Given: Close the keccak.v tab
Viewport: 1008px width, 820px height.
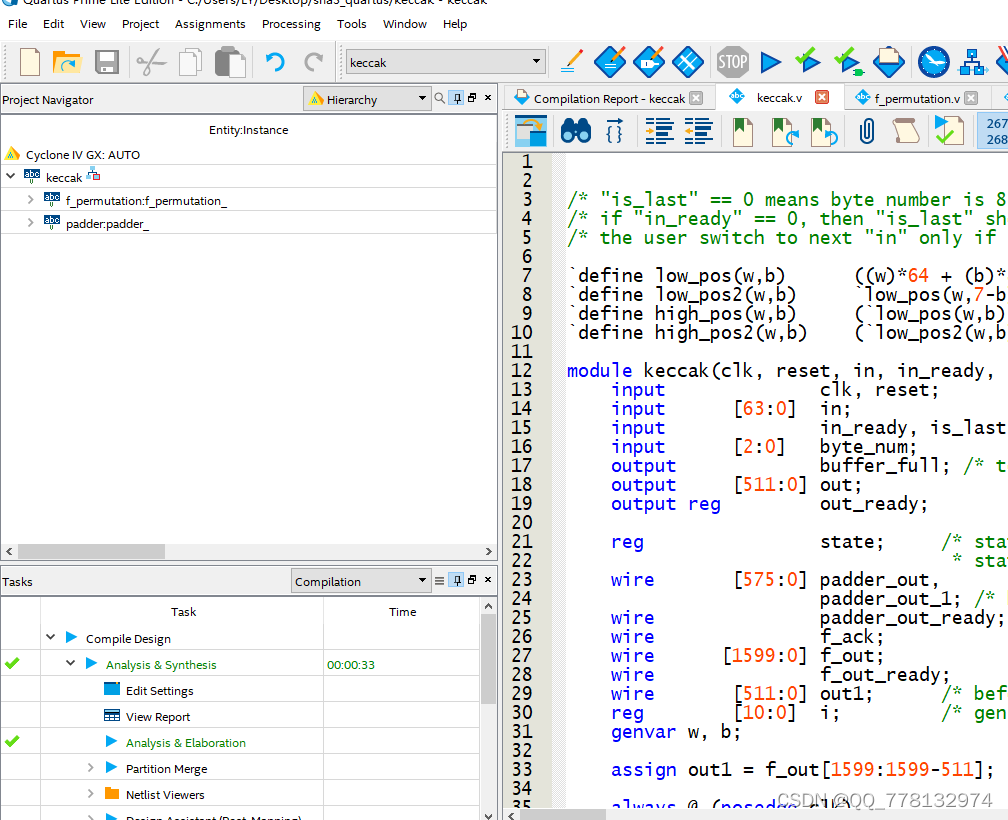Looking at the screenshot, I should (822, 97).
